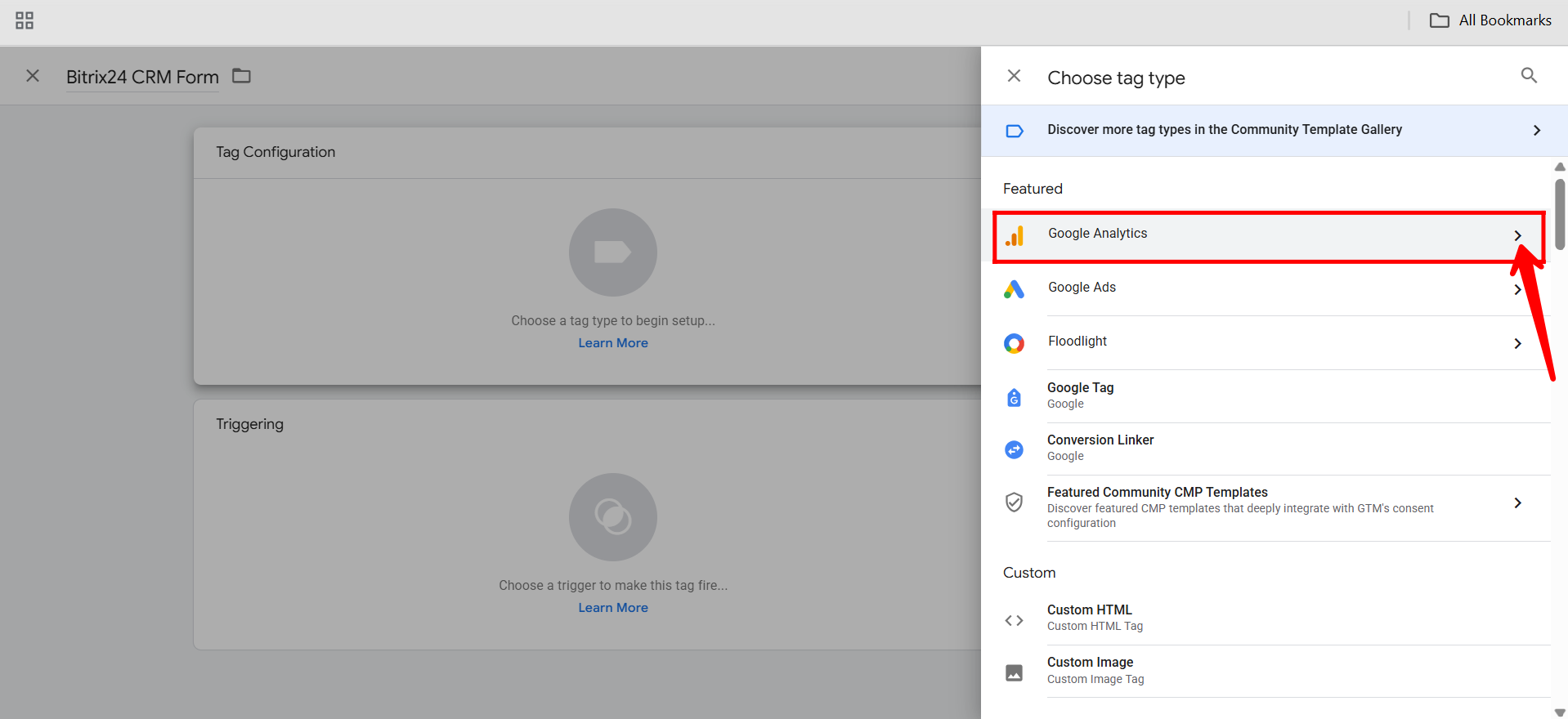Open Learn More under tag type setup
Image resolution: width=1568 pixels, height=719 pixels.
click(613, 343)
